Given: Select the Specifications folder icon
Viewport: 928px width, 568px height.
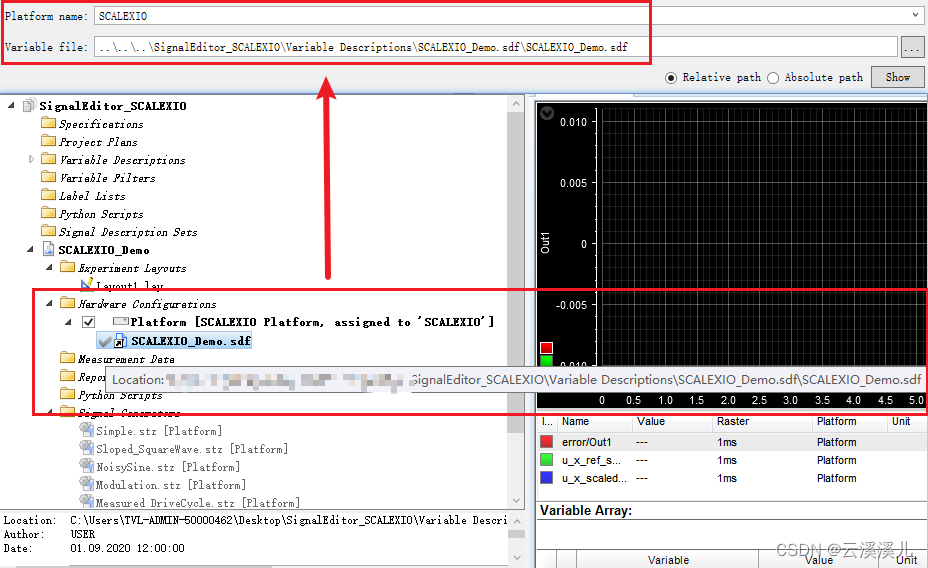Looking at the screenshot, I should 49,123.
